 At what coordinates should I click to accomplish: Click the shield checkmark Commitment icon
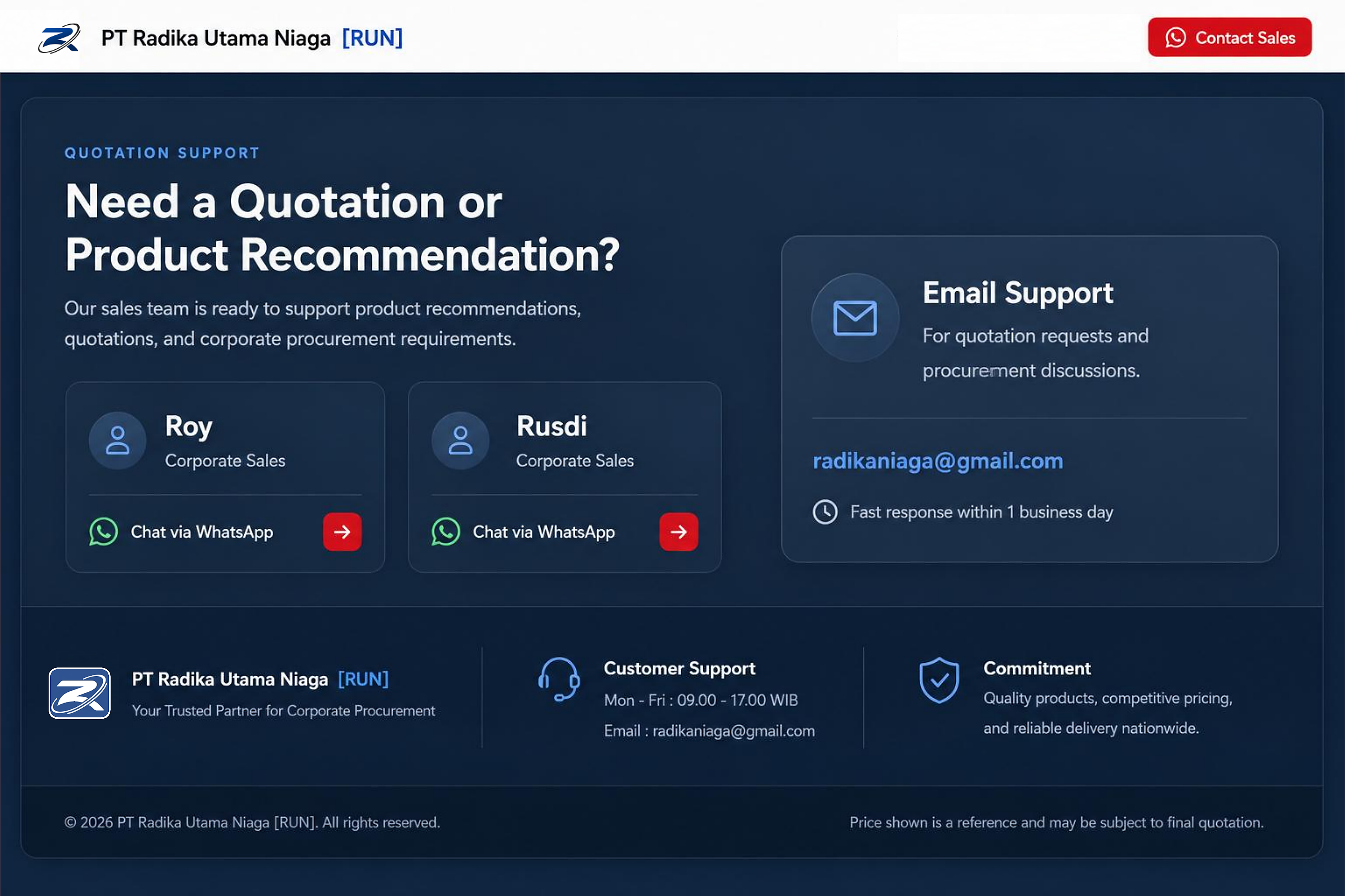tap(939, 680)
